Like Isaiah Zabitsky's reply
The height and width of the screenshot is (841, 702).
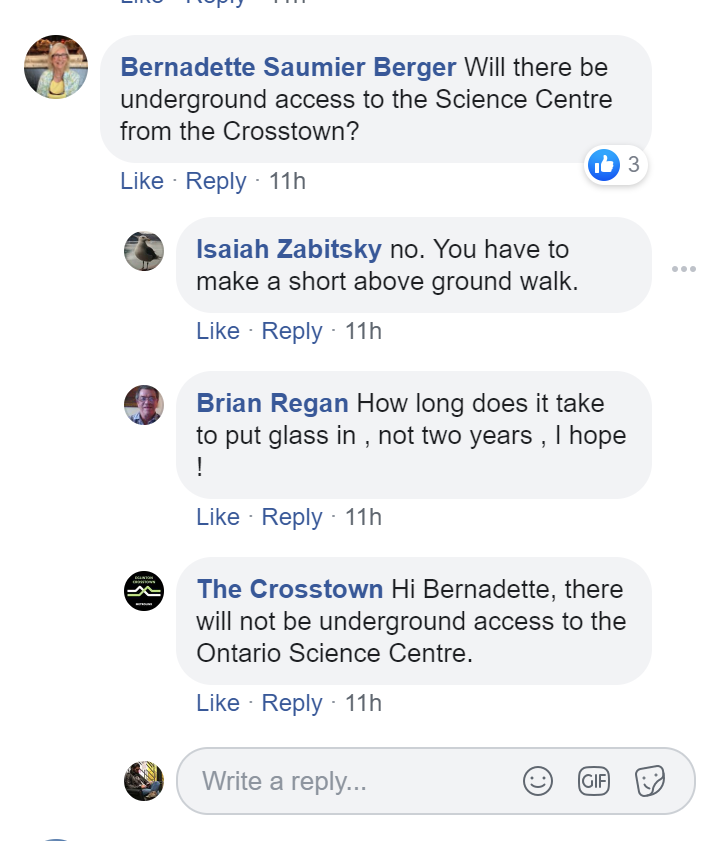pos(218,331)
